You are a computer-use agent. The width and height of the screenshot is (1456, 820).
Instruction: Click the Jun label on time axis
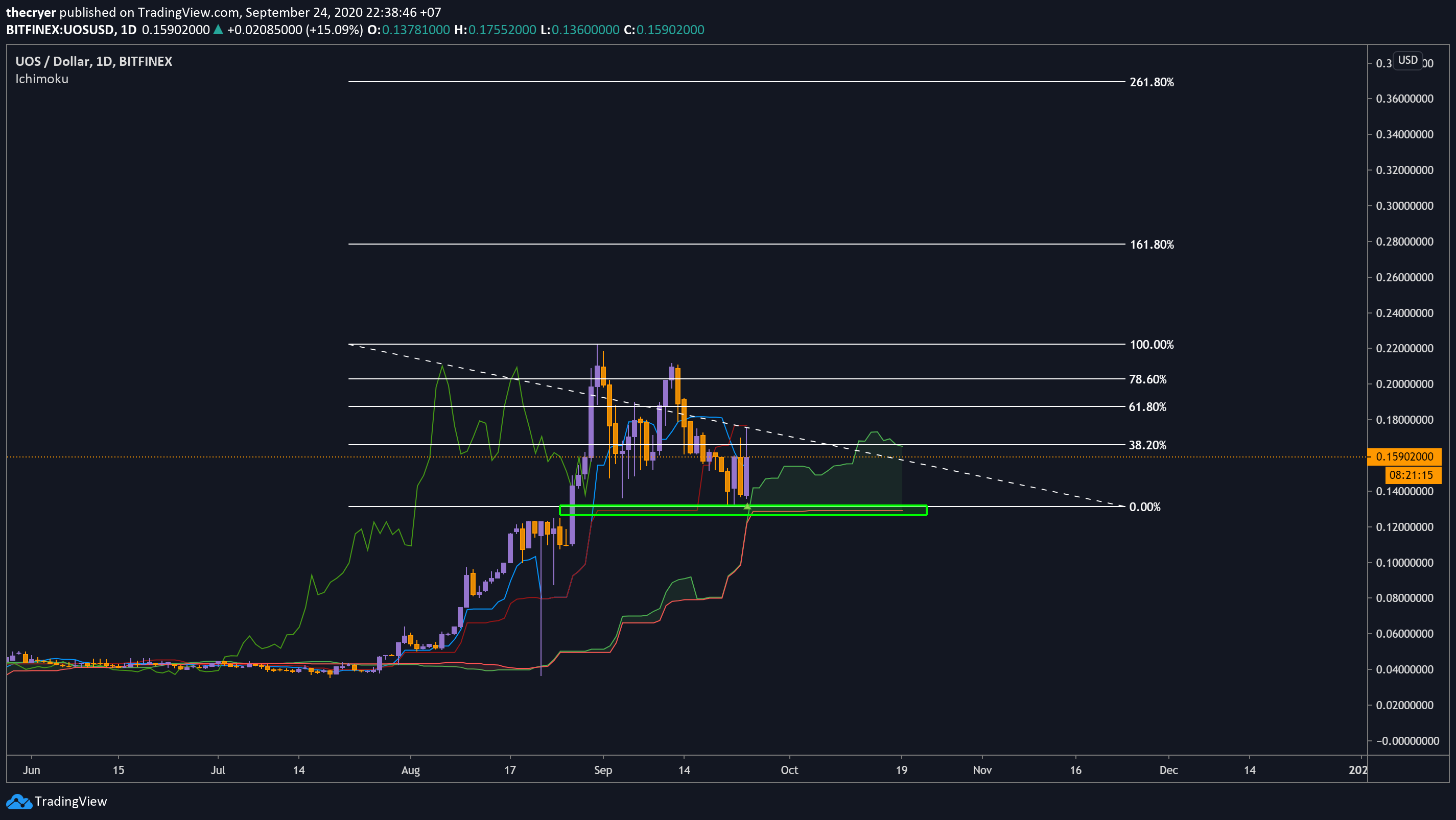pos(32,770)
